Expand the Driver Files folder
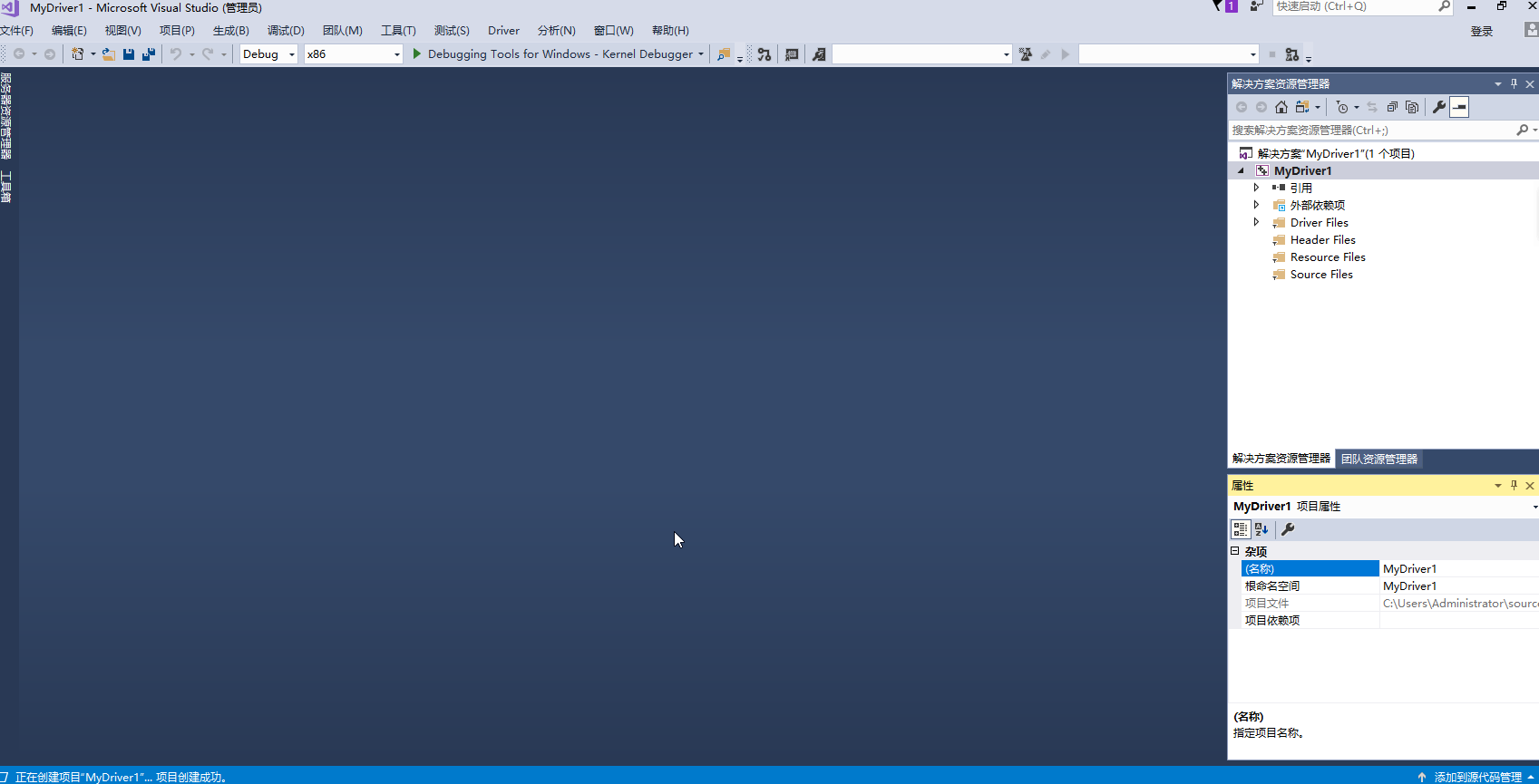Image resolution: width=1539 pixels, height=784 pixels. pyautogui.click(x=1256, y=222)
